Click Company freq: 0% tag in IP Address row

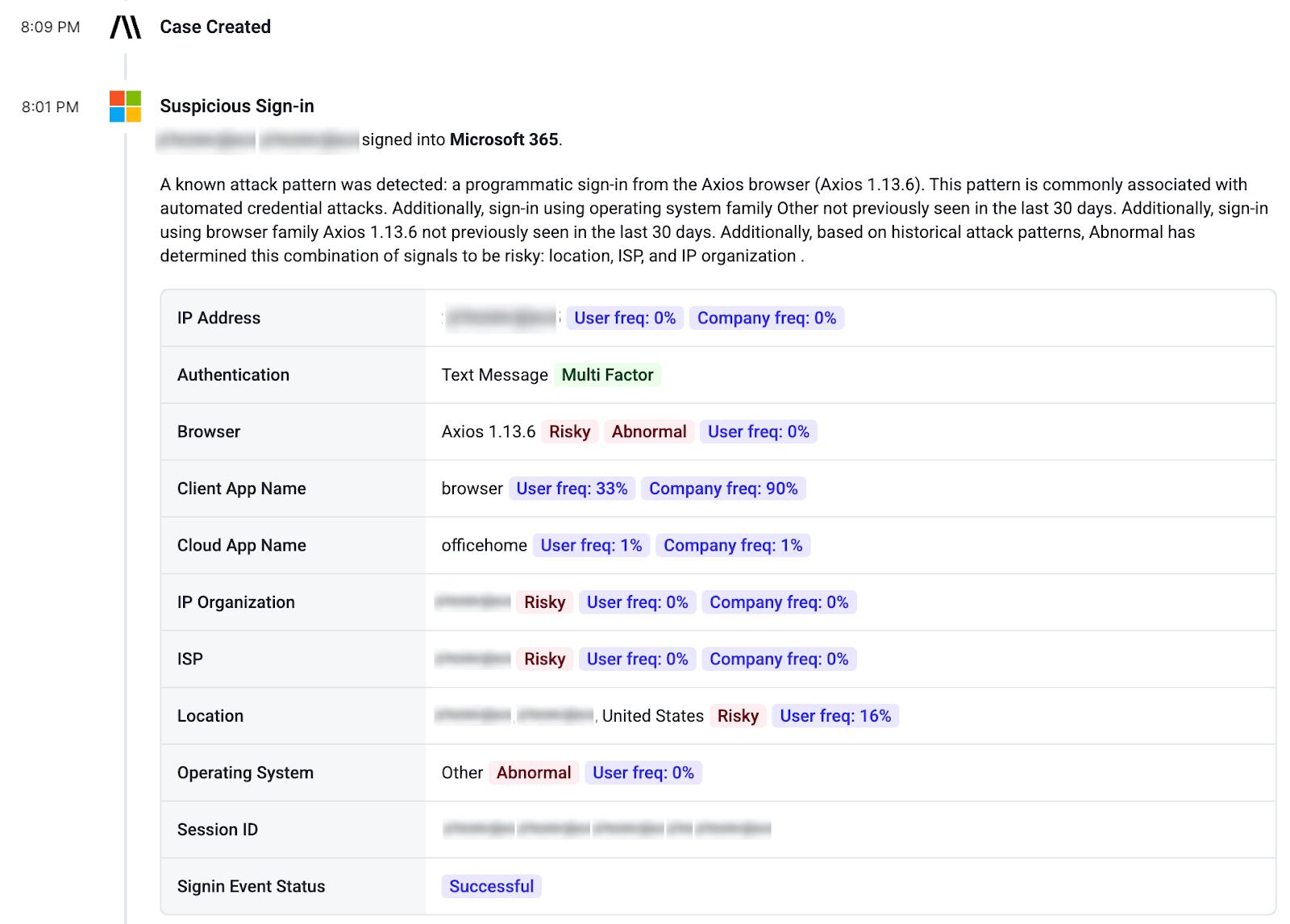click(x=767, y=318)
